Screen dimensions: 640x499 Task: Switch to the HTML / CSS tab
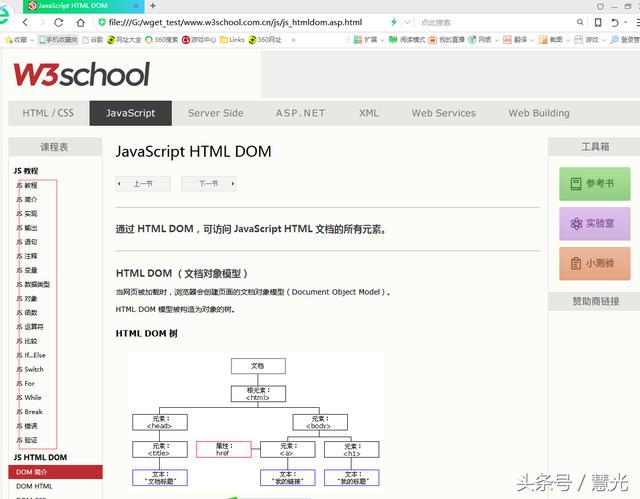tap(48, 113)
